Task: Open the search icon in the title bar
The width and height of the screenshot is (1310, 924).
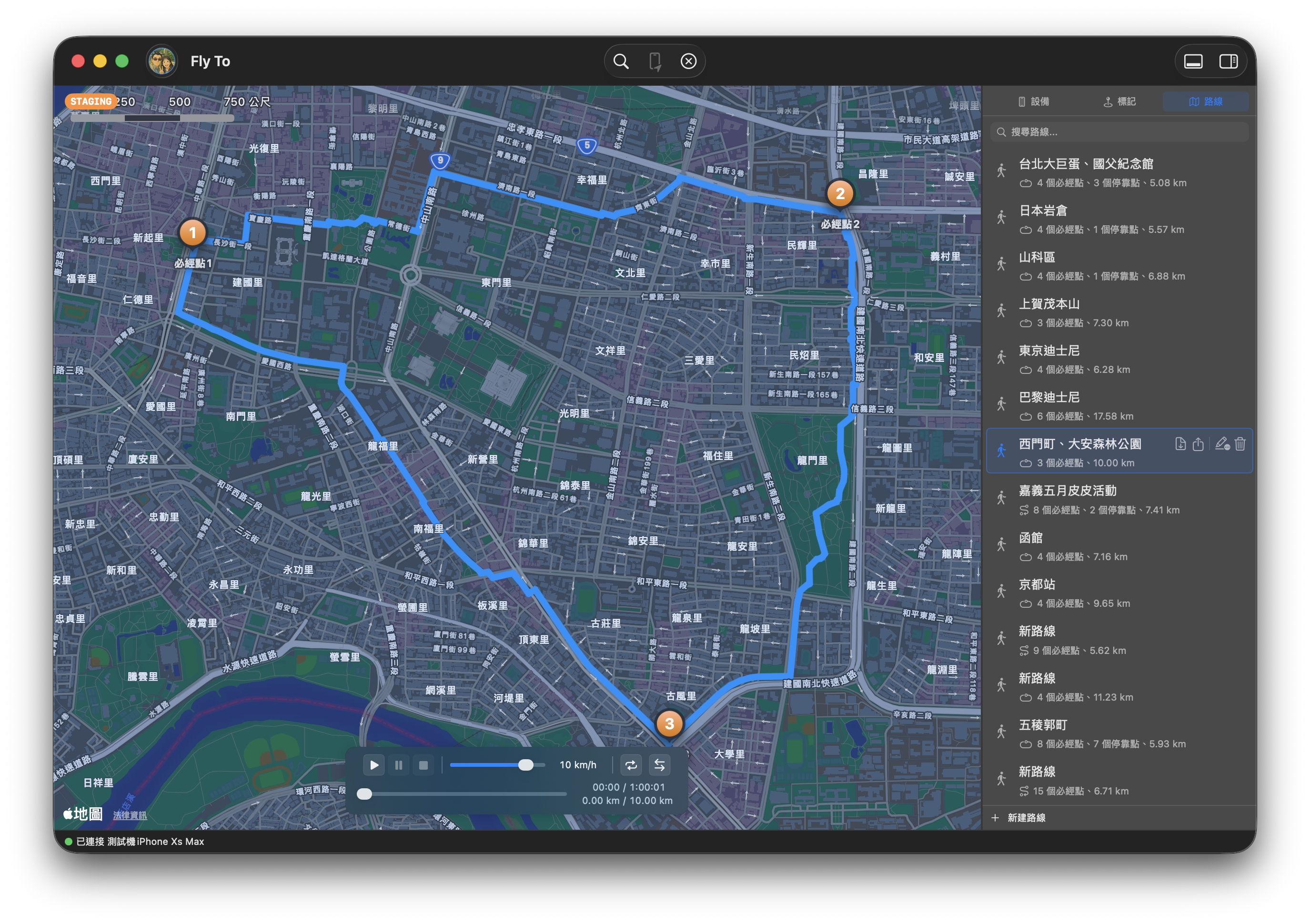Action: [x=621, y=61]
